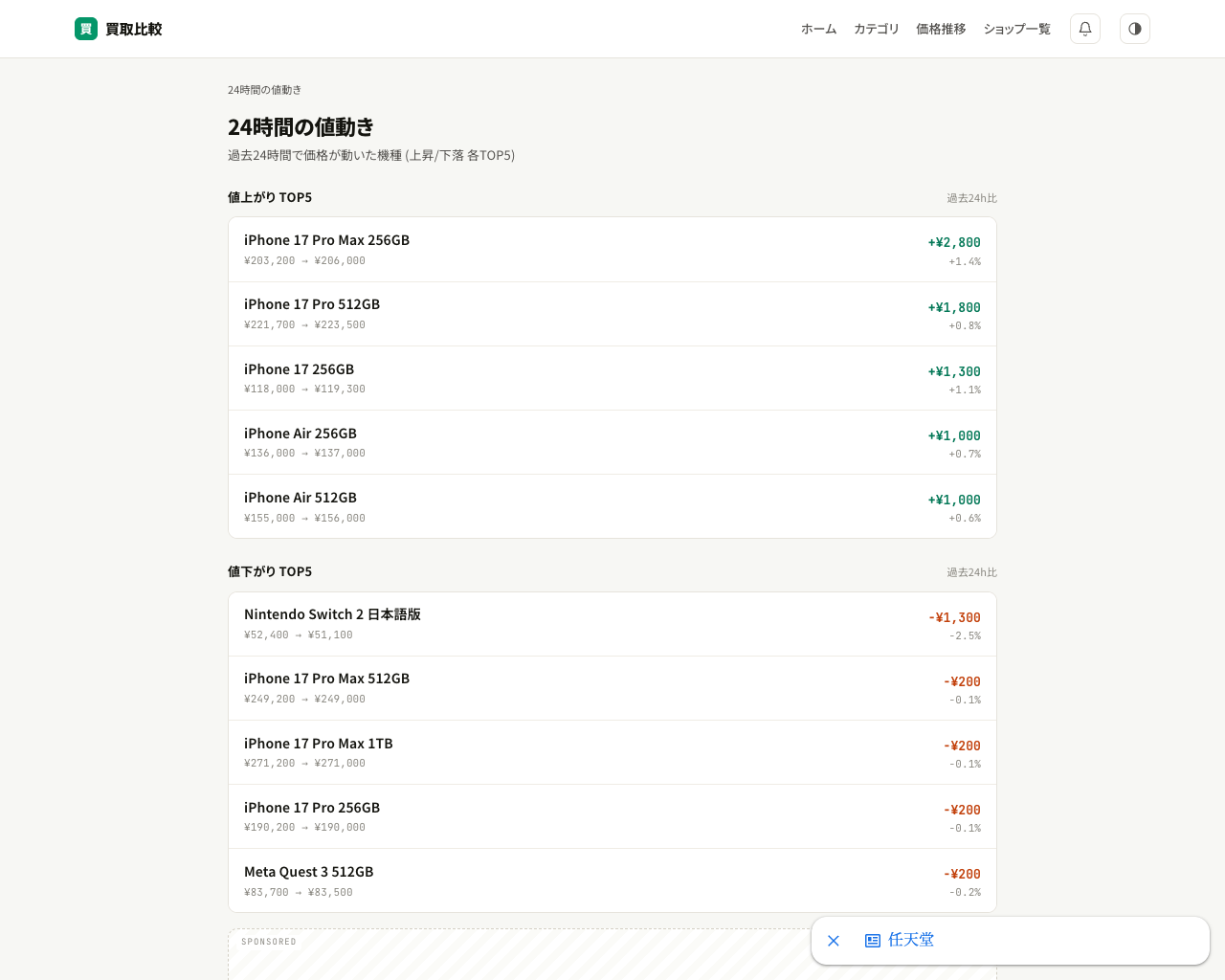1225x980 pixels.
Task: Open iPhone 17 Pro Max 256GB row
Action: tap(612, 250)
